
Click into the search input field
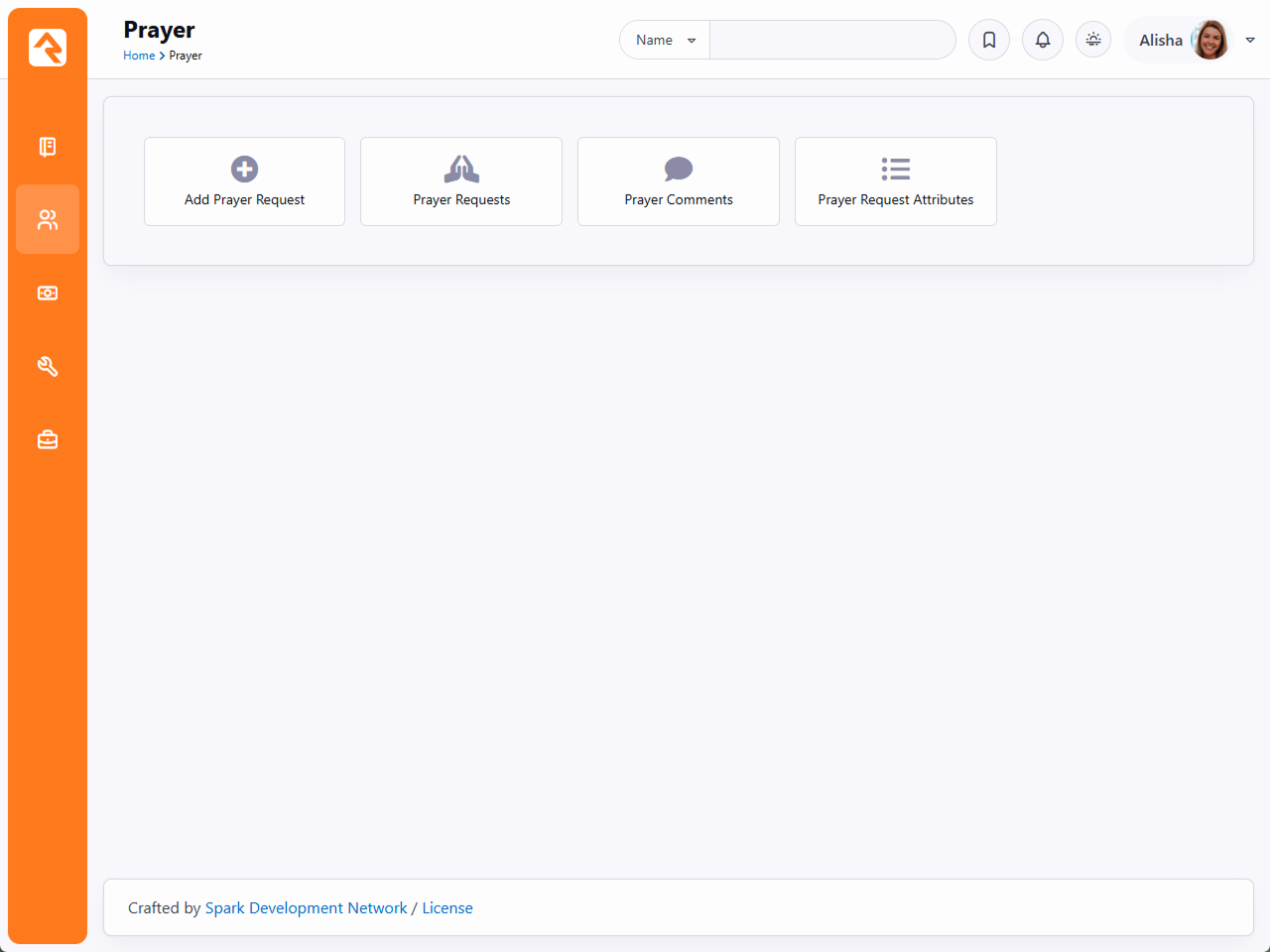[831, 40]
